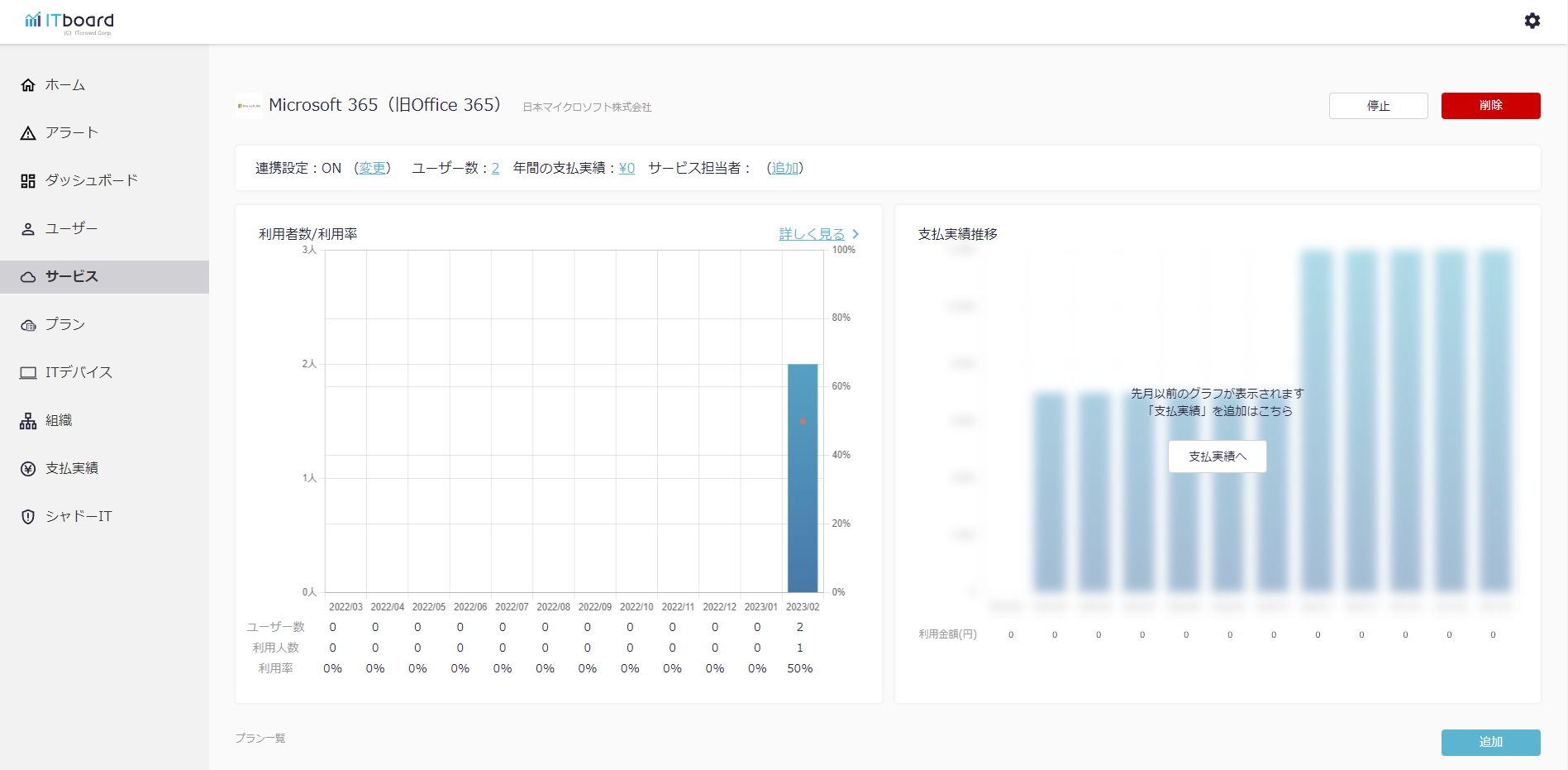Click the Shadow IT shield icon
Image resolution: width=1568 pixels, height=770 pixels.
click(x=28, y=517)
